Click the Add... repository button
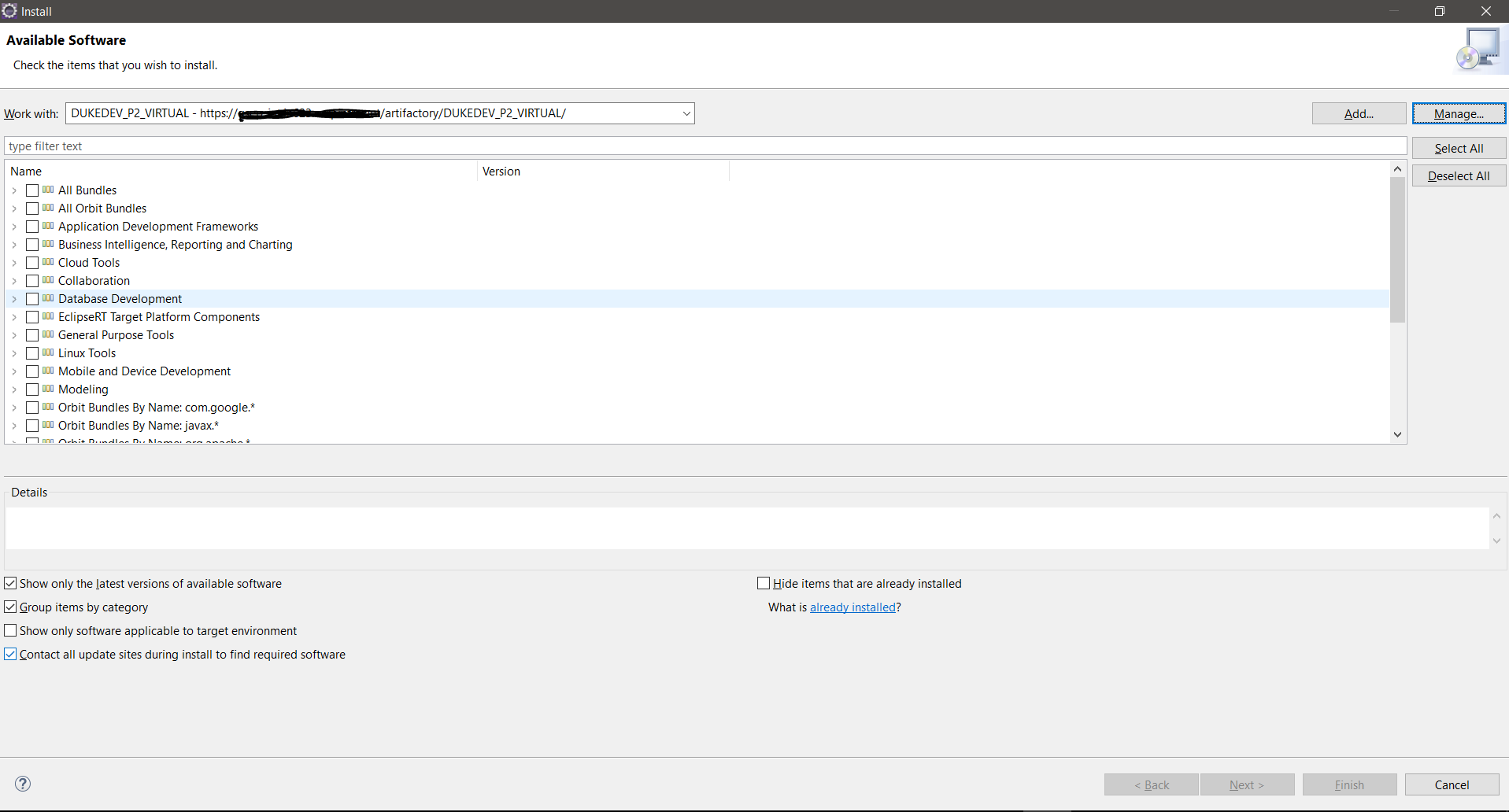Image resolution: width=1509 pixels, height=812 pixels. pyautogui.click(x=1359, y=113)
